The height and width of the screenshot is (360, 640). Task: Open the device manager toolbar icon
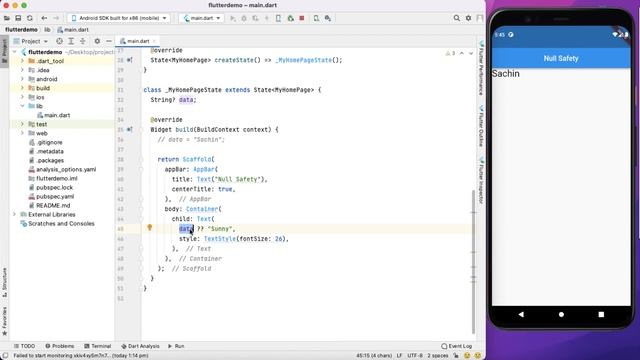316,18
